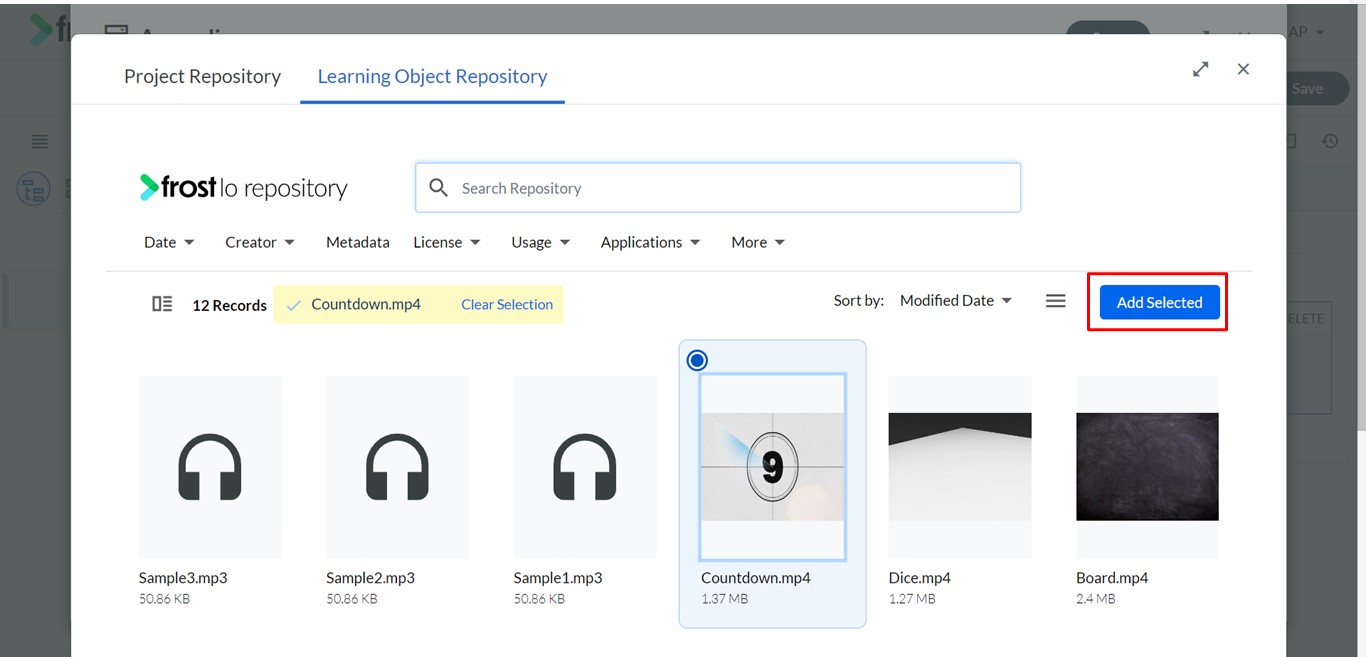This screenshot has width=1366, height=657.
Task: Click the frost lo repository logo
Action: pos(243,187)
